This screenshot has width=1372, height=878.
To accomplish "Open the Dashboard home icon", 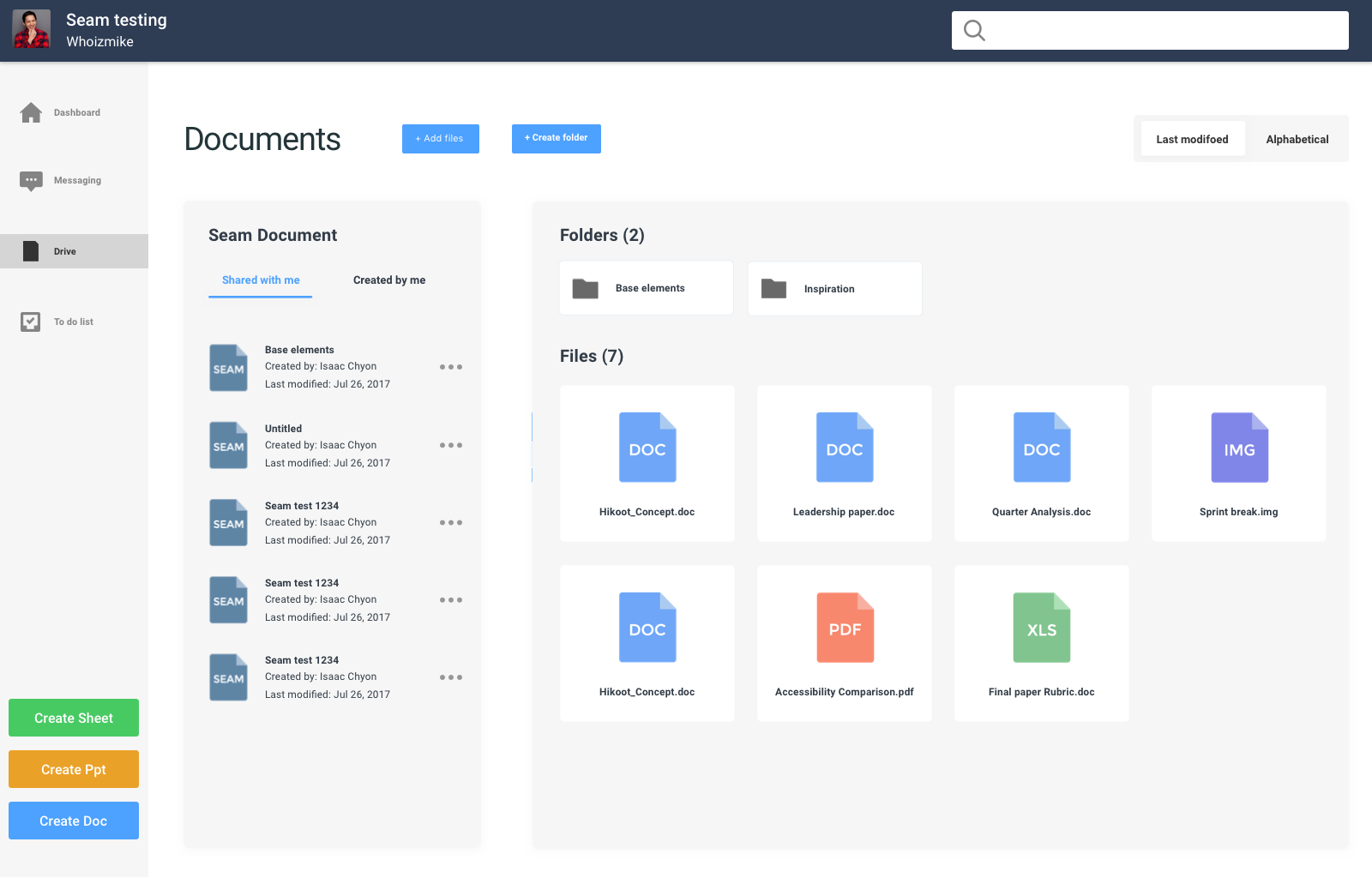I will tap(31, 112).
